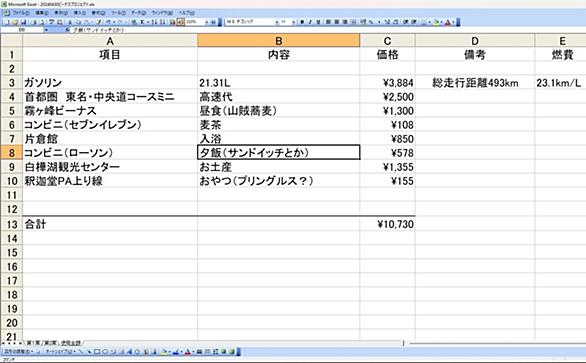Open the Zoom 100% dropdown
The width and height of the screenshot is (586, 363).
pyautogui.click(x=207, y=22)
